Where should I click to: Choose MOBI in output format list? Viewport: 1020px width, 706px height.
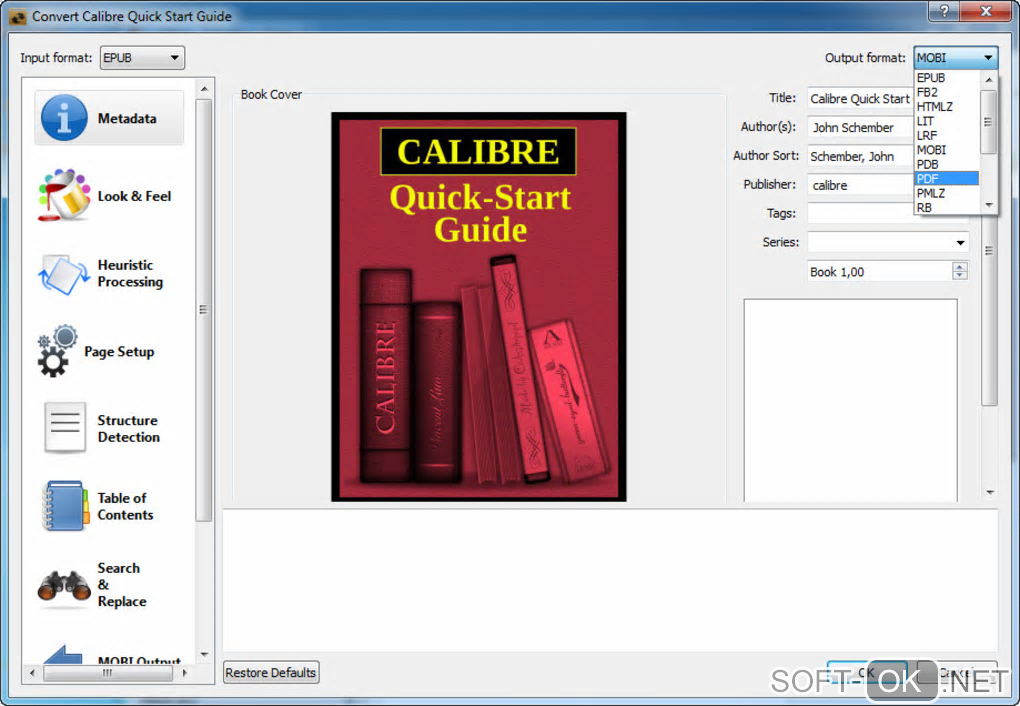[x=946, y=150]
